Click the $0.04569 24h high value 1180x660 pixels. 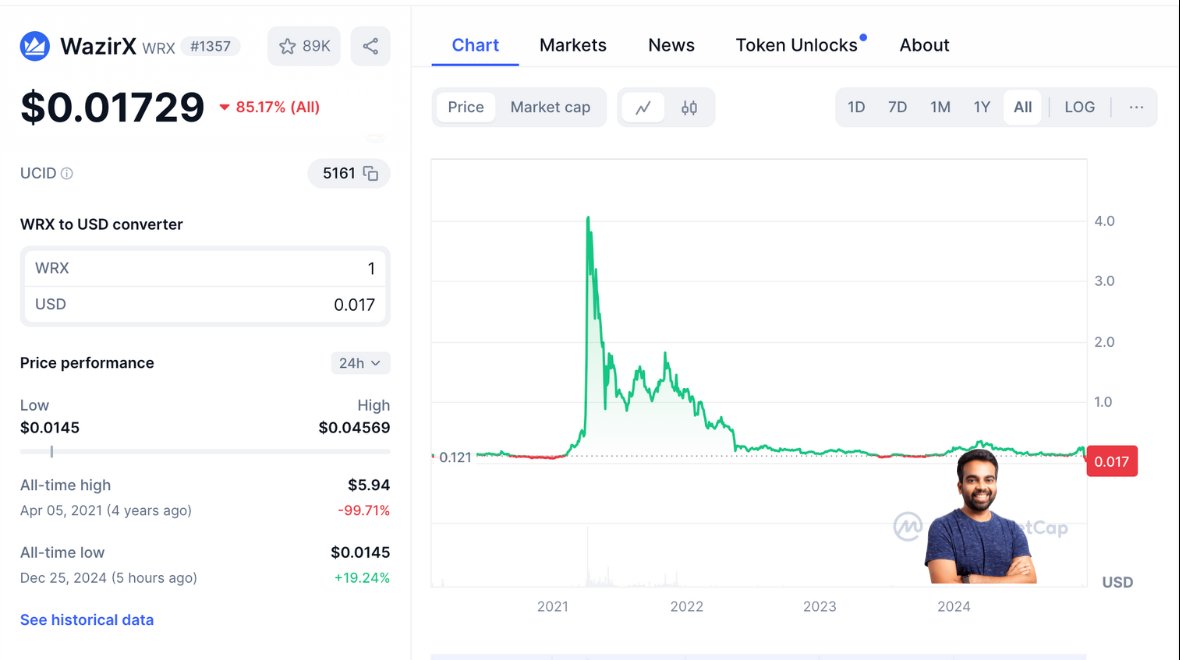click(354, 427)
